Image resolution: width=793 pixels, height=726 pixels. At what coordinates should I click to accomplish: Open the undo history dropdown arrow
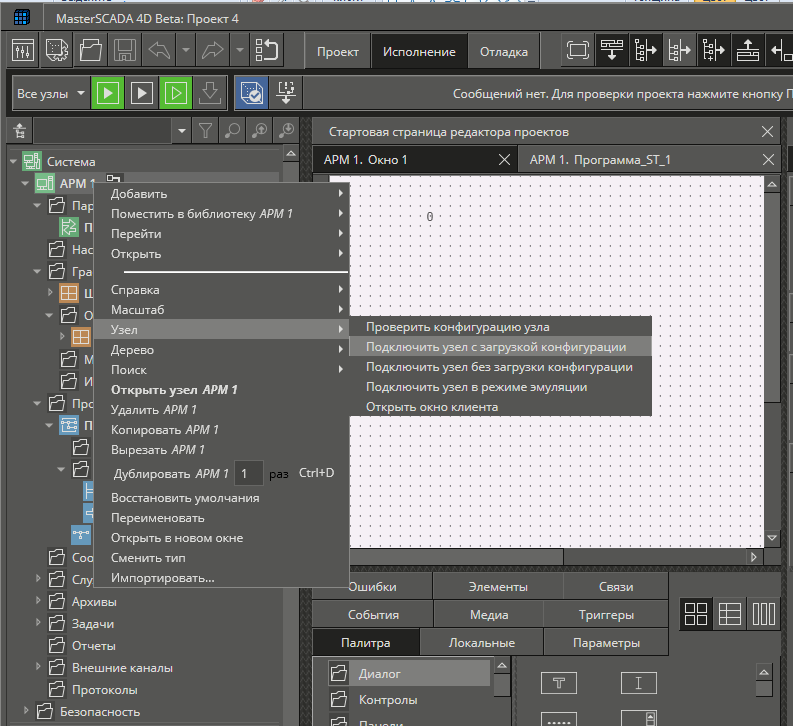tap(186, 51)
